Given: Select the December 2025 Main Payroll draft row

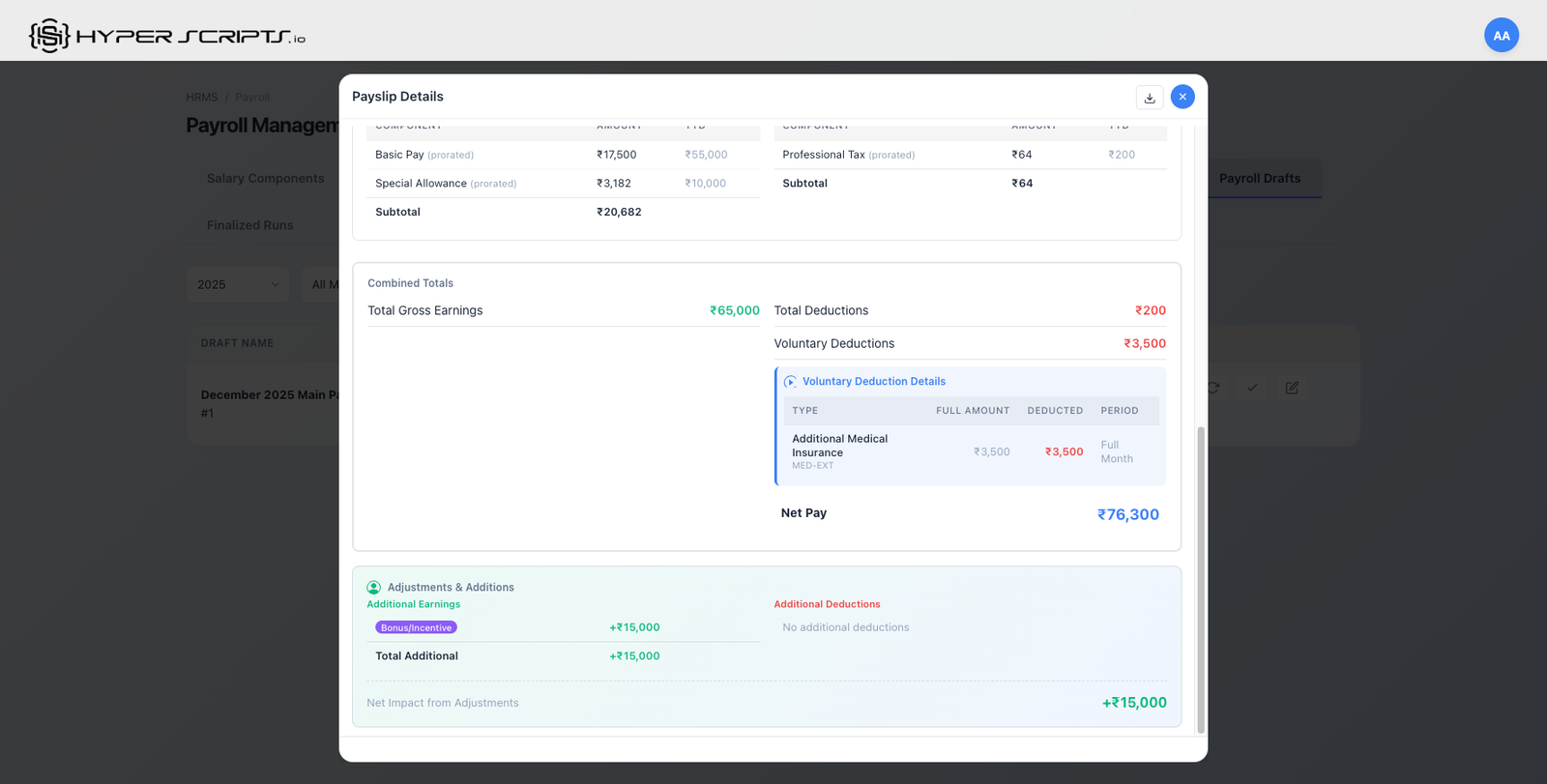Looking at the screenshot, I should click(x=266, y=403).
